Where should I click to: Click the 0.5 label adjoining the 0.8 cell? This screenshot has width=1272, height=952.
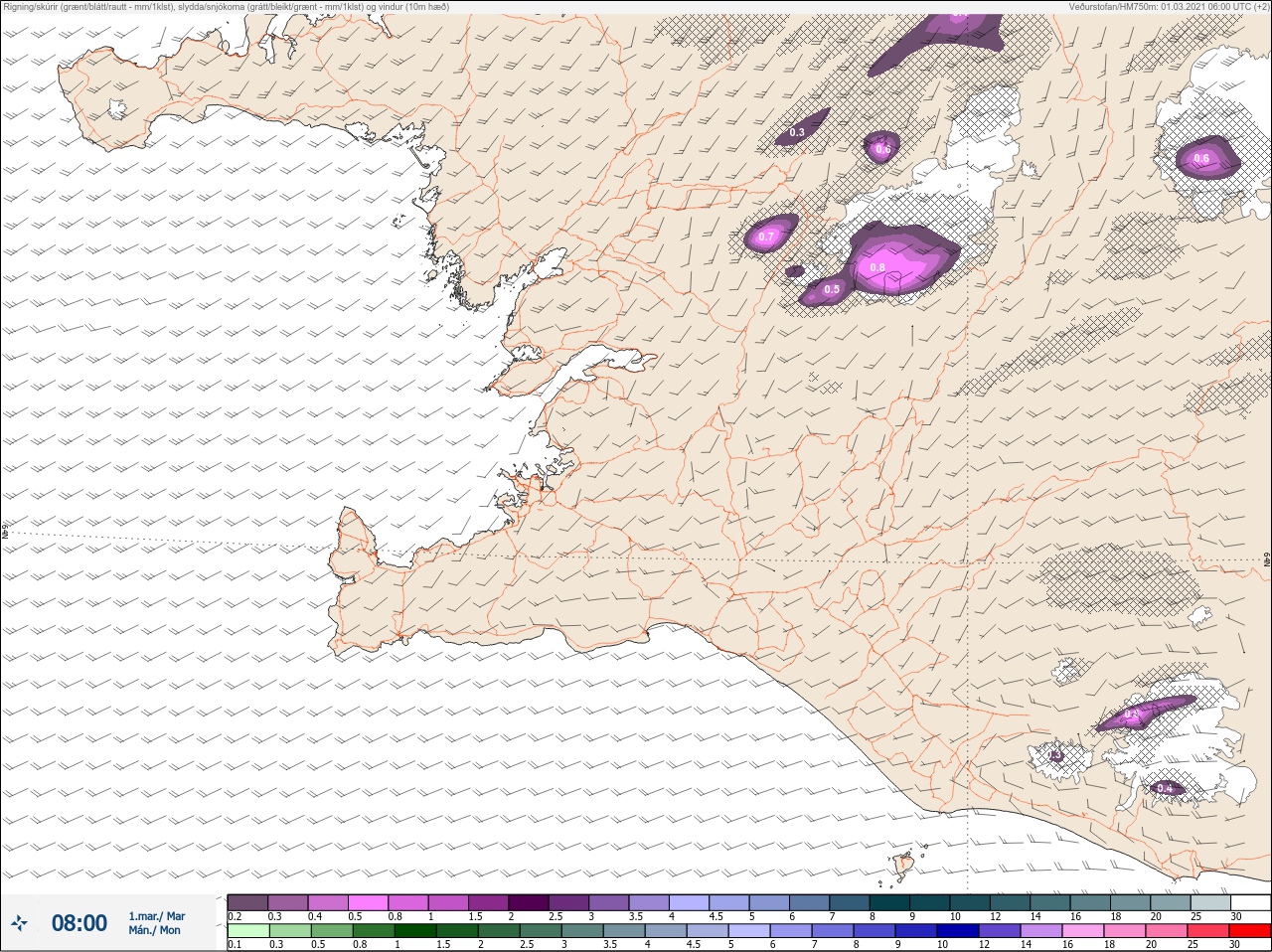pos(832,289)
